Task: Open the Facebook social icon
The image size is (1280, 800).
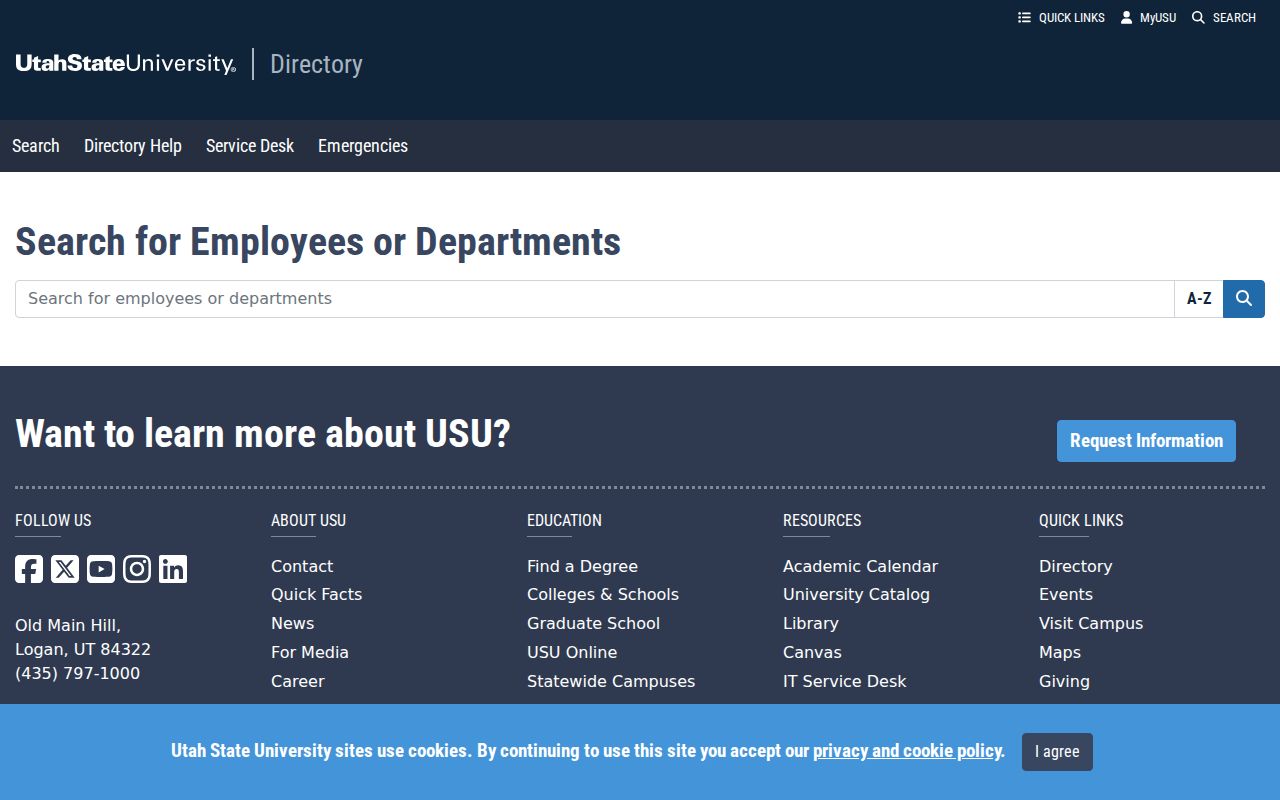Action: coord(29,569)
